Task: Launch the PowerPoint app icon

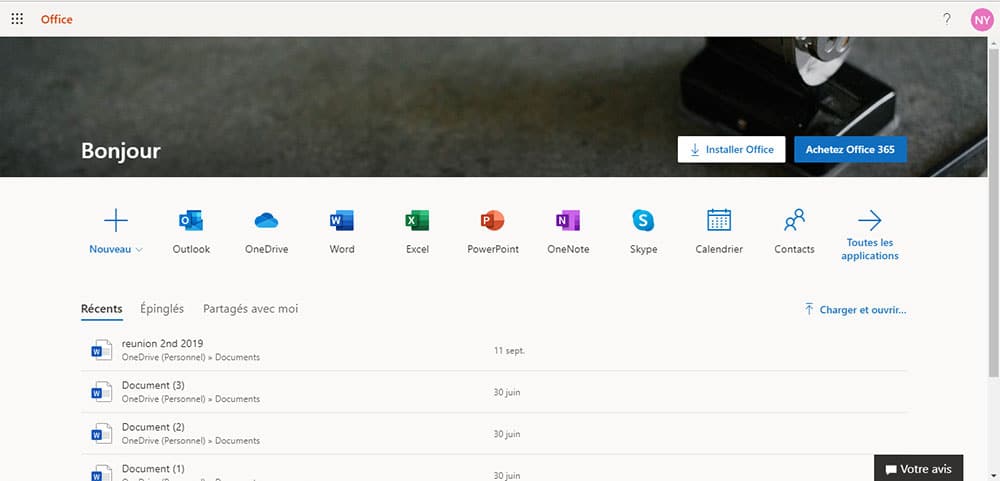Action: point(492,221)
